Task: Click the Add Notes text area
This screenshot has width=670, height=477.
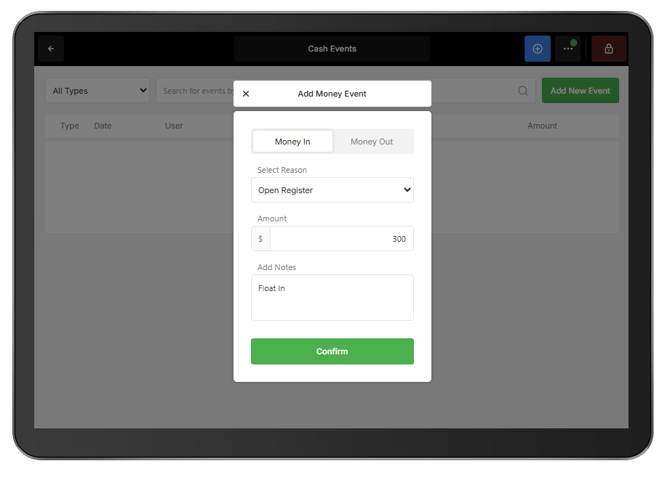Action: (332, 297)
